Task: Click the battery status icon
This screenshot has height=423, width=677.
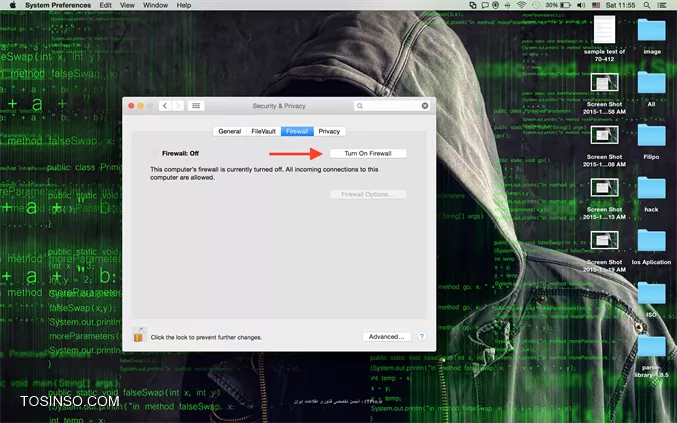Action: [x=565, y=5]
